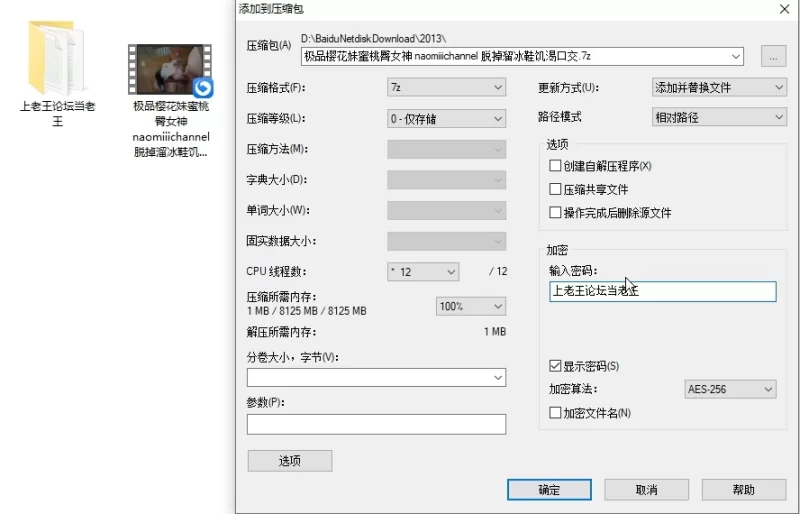This screenshot has width=800, height=514.
Task: Uncheck the 显示密码 checkbox
Action: [x=556, y=366]
